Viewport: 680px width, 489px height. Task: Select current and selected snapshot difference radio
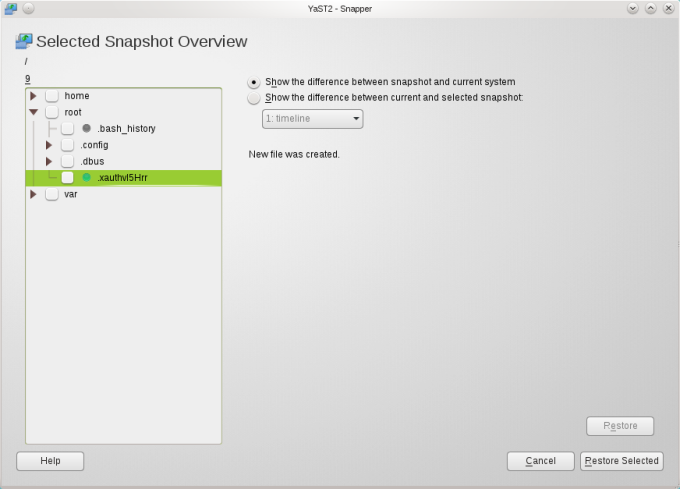[254, 98]
